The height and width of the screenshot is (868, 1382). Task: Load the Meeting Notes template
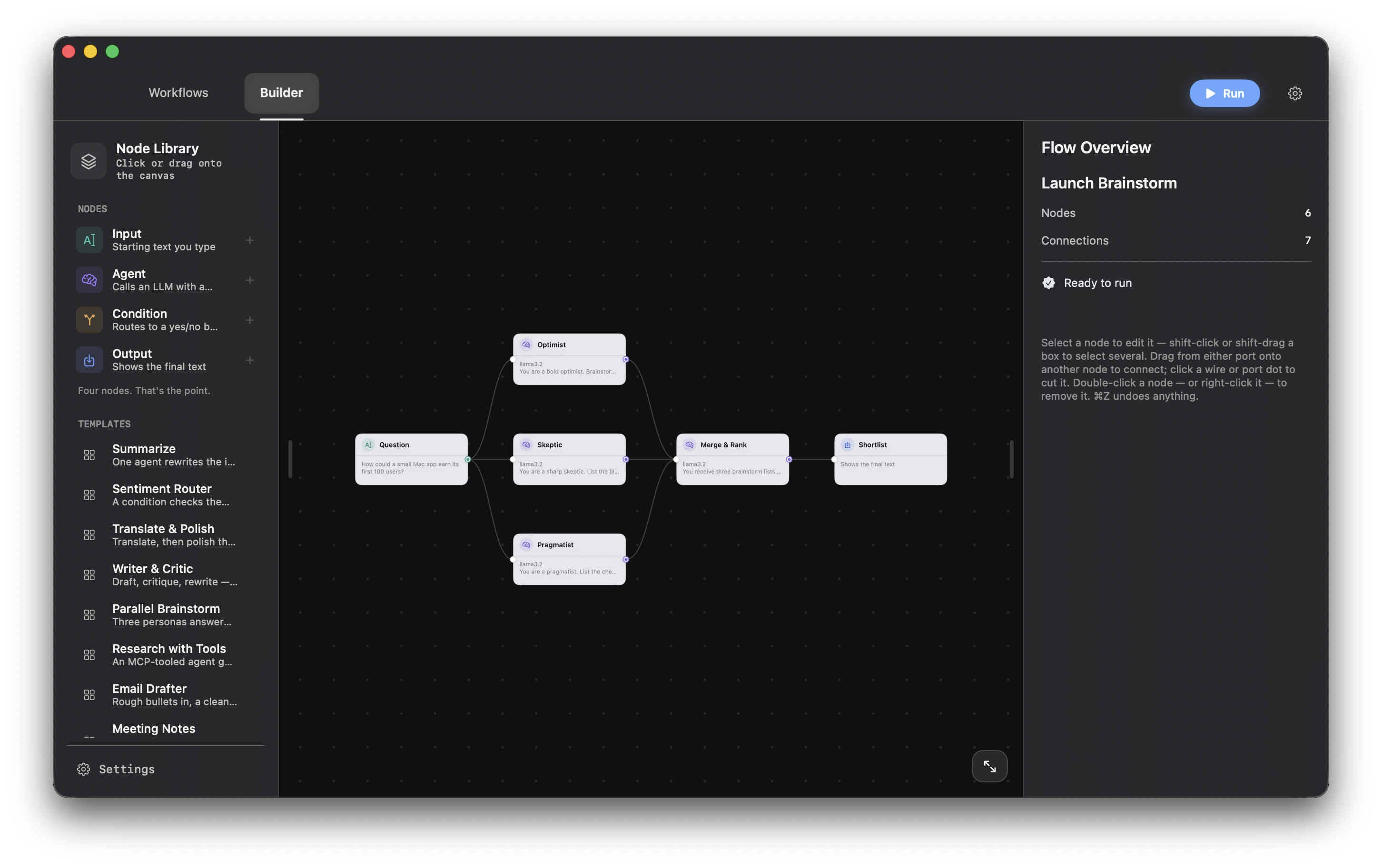[x=165, y=730]
